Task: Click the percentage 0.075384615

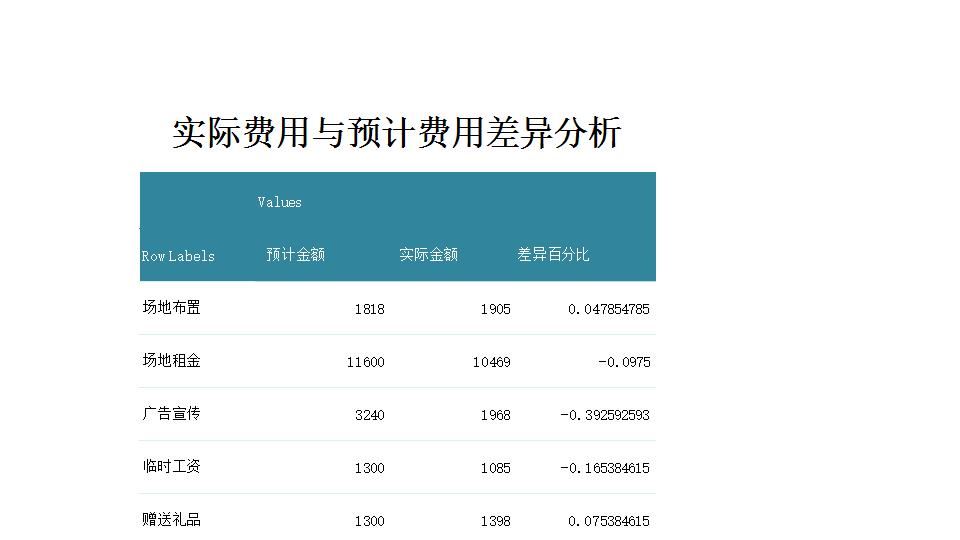Action: pos(609,521)
